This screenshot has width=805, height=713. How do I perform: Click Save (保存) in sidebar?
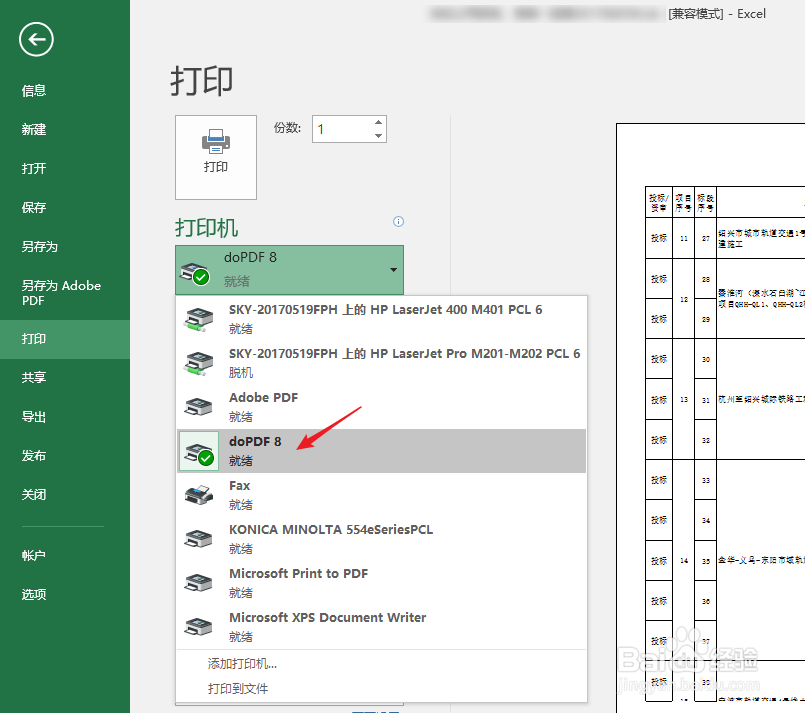pos(34,207)
